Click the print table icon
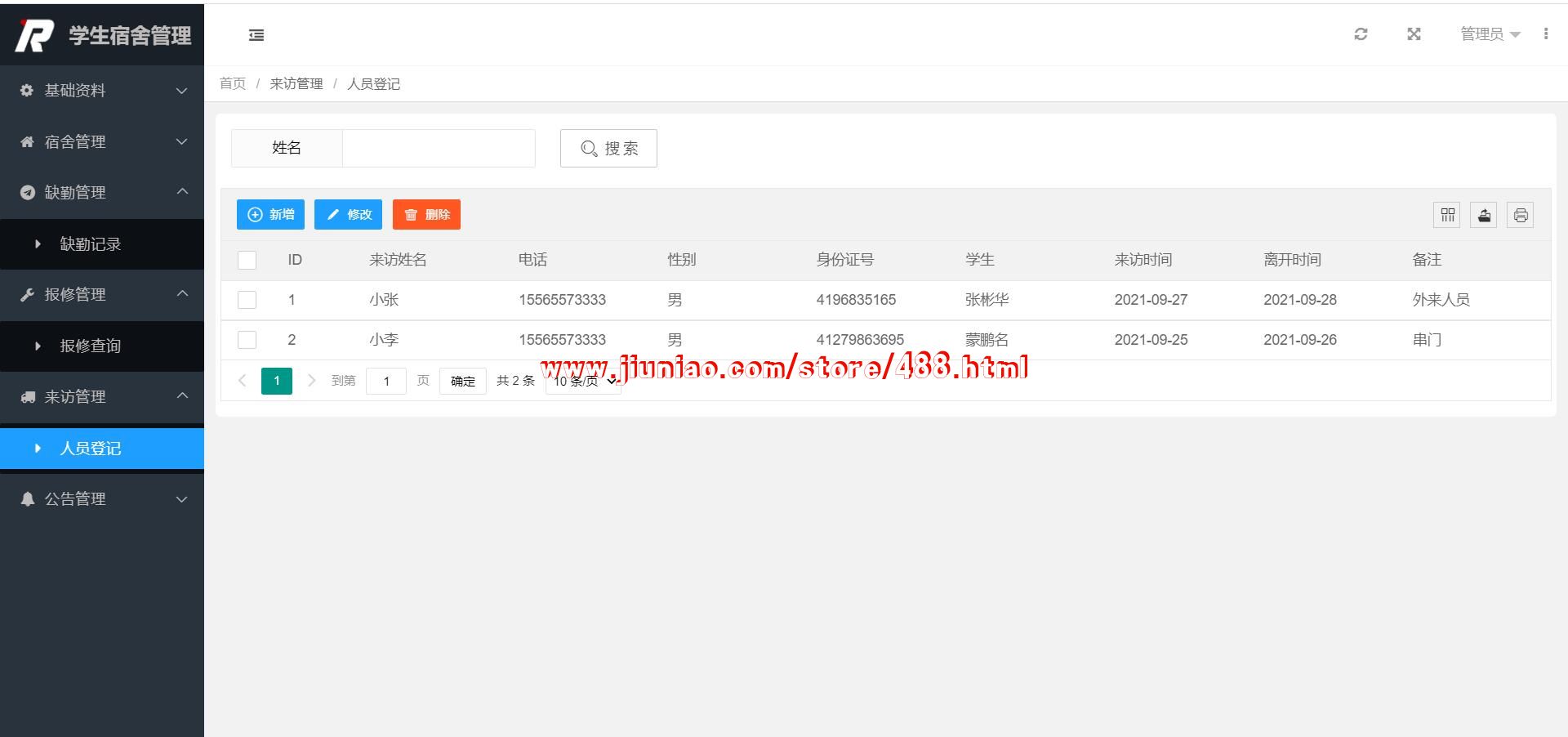This screenshot has height=737, width=1568. point(1520,215)
